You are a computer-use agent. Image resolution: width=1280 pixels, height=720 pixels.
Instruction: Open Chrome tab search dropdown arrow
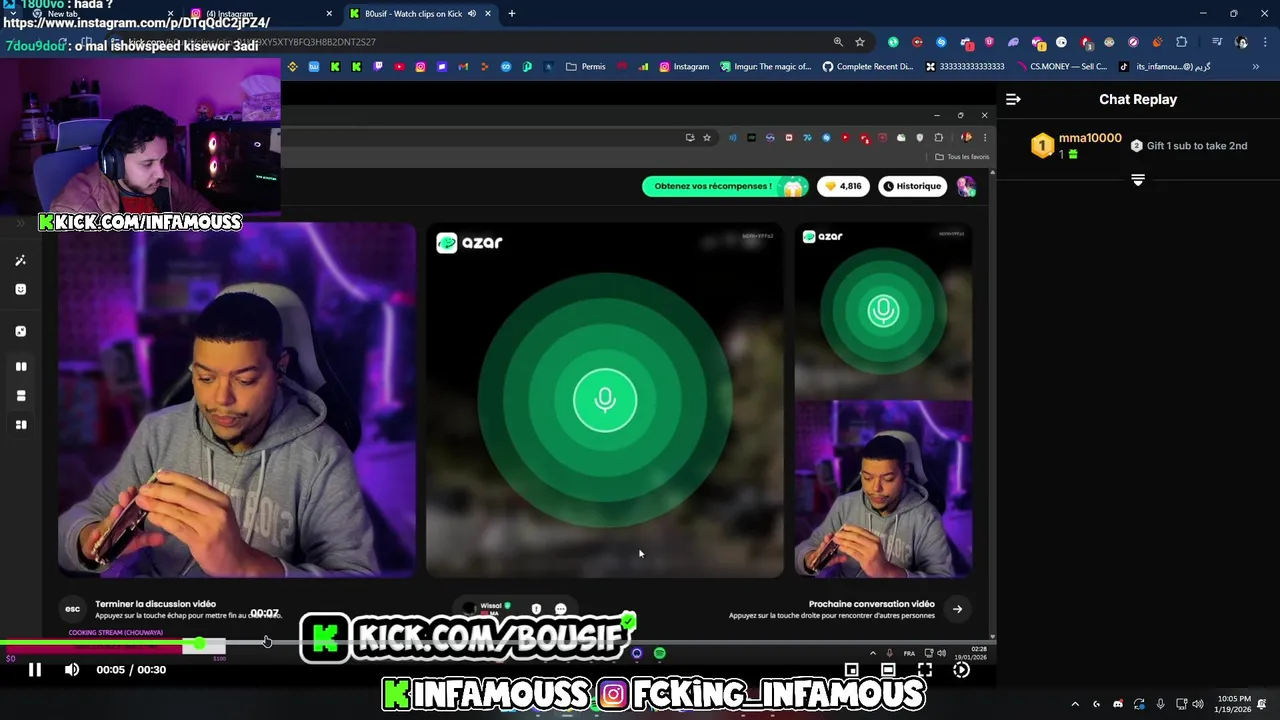point(11,14)
